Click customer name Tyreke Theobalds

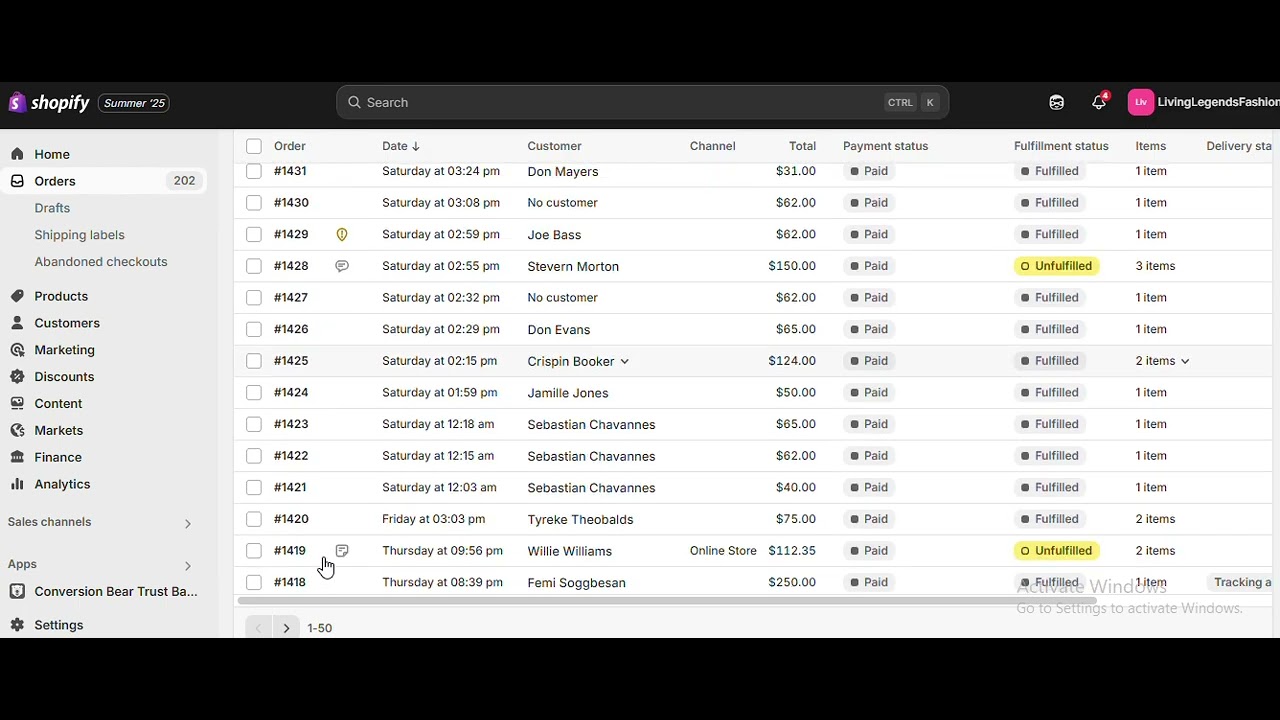pos(580,519)
